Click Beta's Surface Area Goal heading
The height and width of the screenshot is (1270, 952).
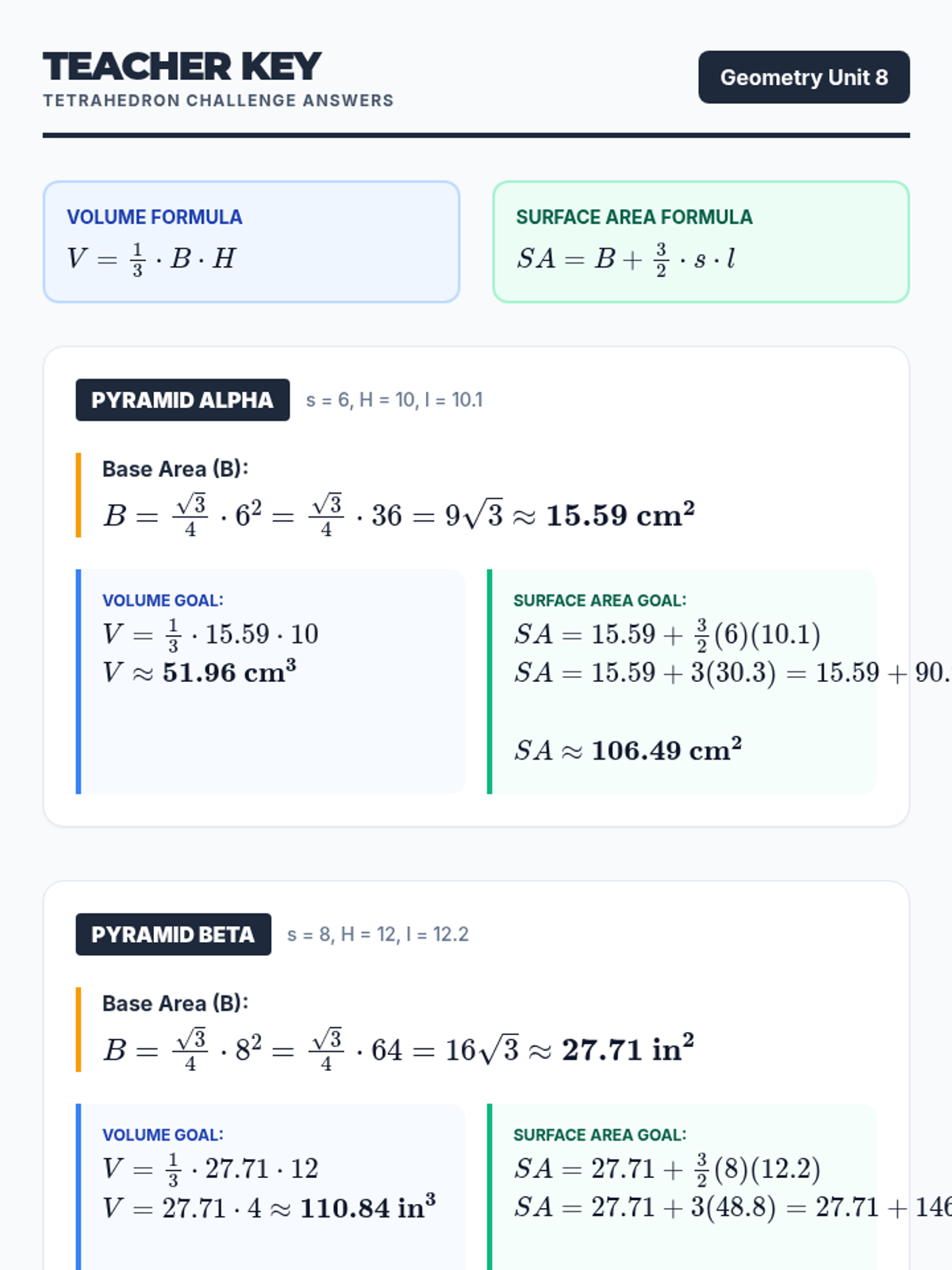[x=600, y=1135]
